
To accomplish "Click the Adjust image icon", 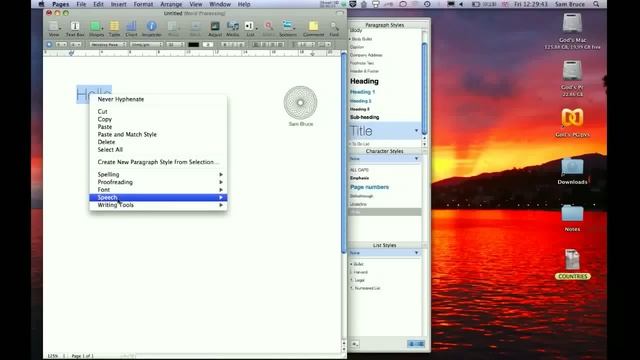I will point(215,29).
